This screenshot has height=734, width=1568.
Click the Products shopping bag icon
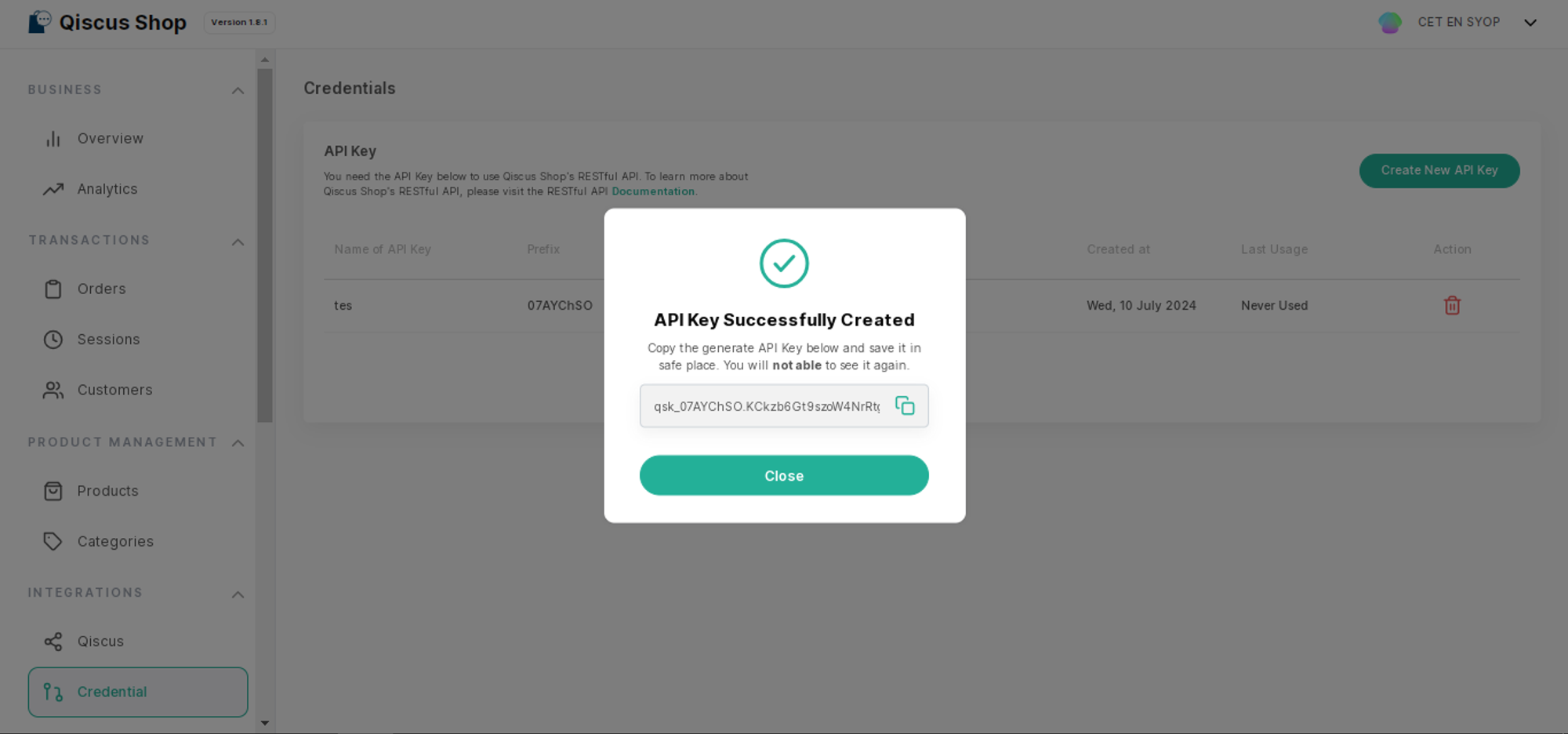point(53,491)
